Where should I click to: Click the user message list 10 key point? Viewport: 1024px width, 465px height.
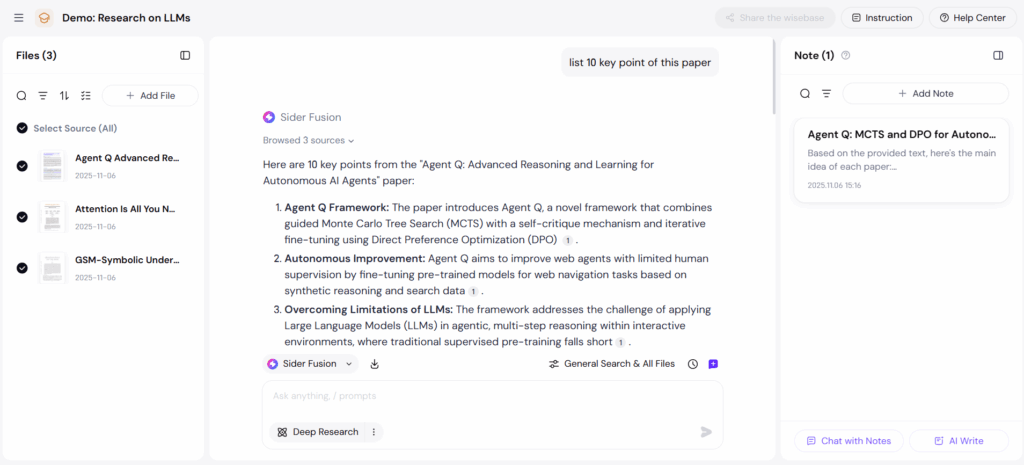click(640, 63)
